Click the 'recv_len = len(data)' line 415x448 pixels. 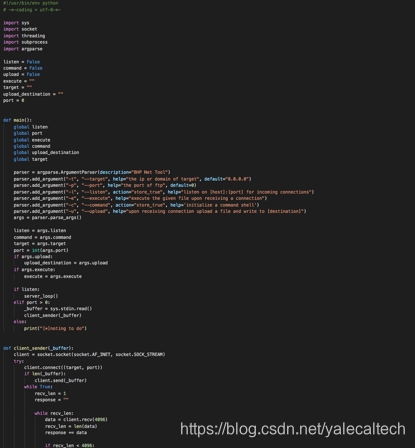(x=71, y=426)
